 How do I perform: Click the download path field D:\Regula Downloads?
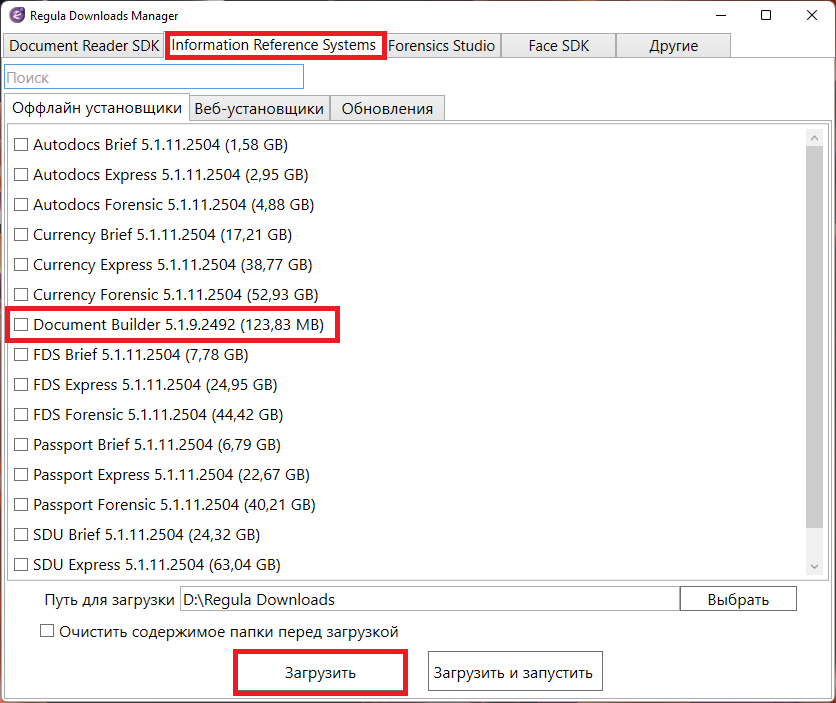tap(430, 599)
